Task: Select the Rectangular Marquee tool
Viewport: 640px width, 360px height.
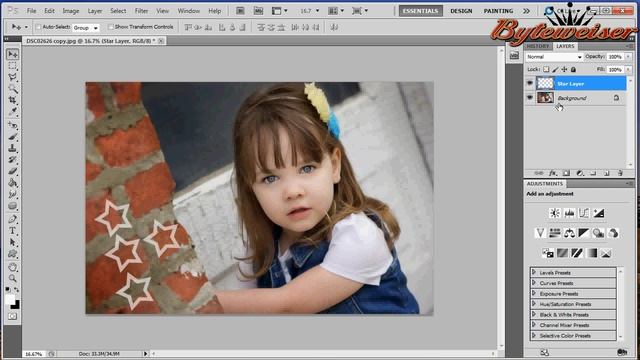Action: (x=13, y=66)
